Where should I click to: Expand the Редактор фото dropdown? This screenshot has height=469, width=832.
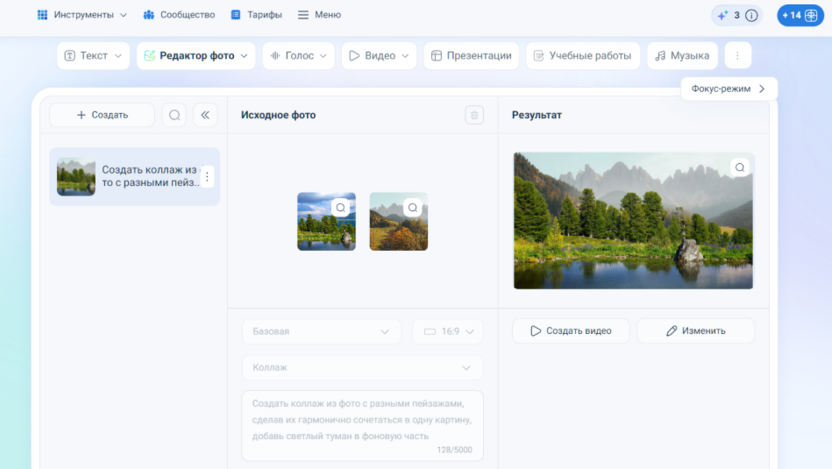[196, 56]
